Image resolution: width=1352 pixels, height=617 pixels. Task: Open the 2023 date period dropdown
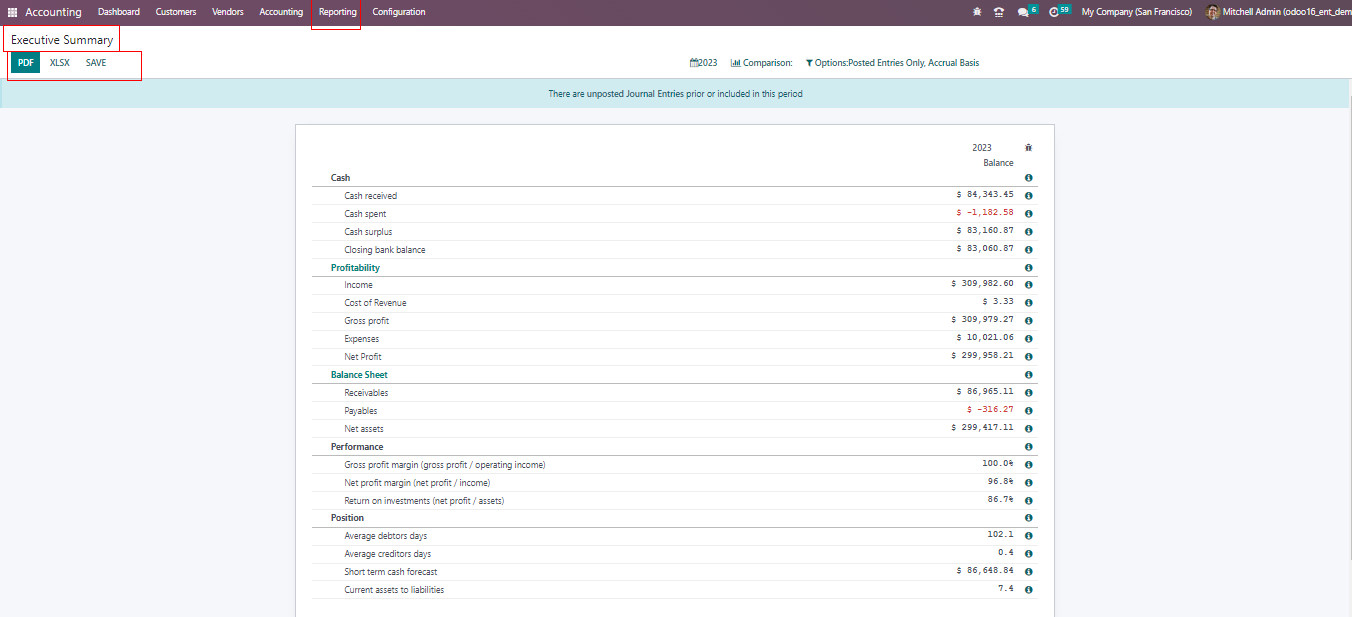[704, 63]
